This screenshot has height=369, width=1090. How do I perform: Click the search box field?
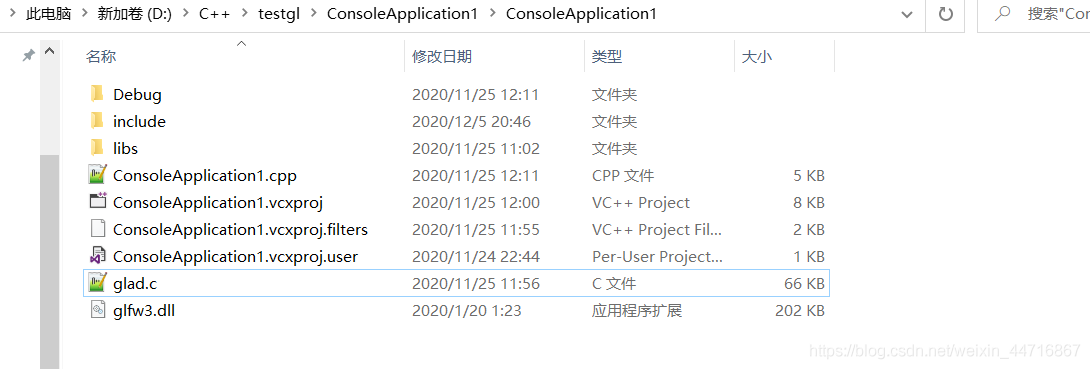click(x=1034, y=14)
